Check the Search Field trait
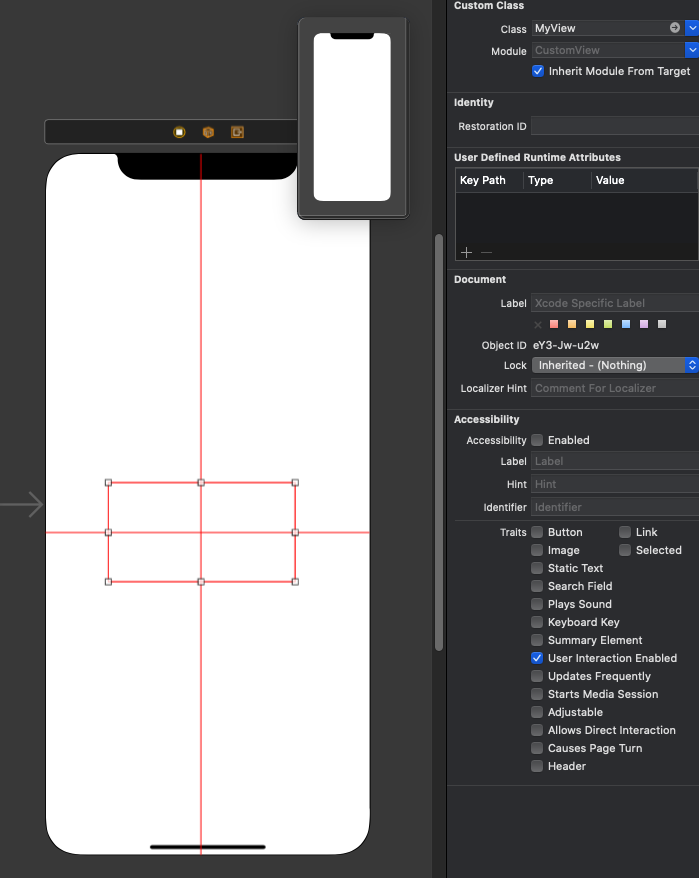Viewport: 699px width, 878px height. 537,586
